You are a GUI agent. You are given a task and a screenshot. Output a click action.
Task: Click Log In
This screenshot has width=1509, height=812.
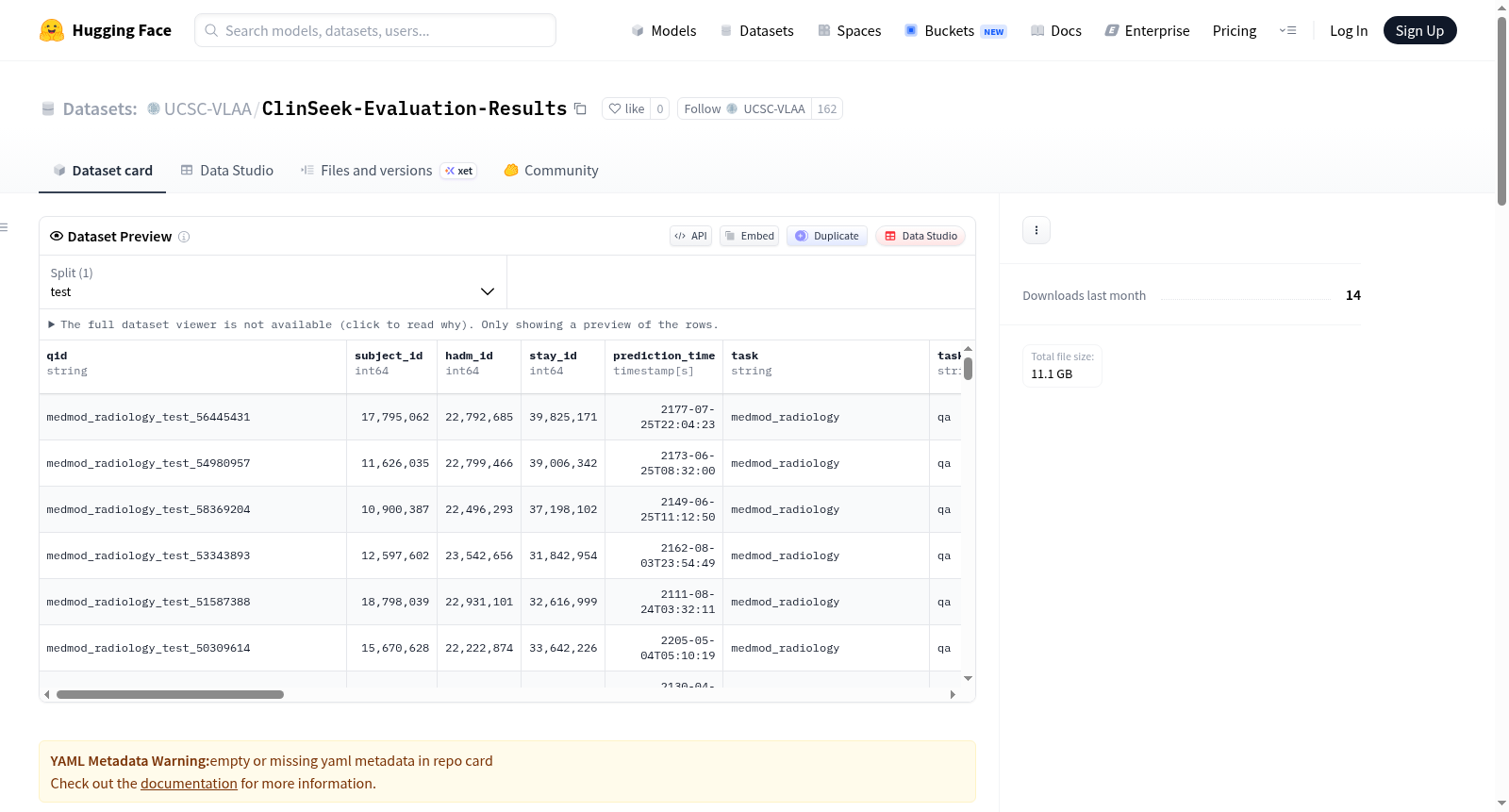1349,30
